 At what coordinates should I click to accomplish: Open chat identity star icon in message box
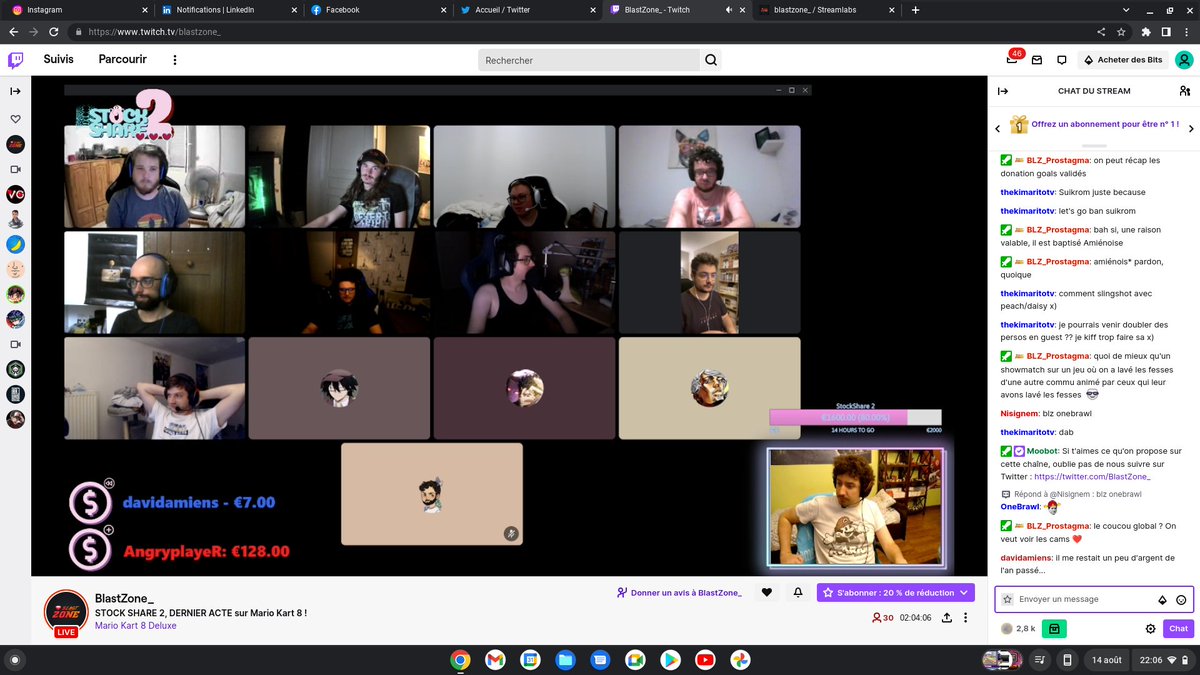(1007, 599)
